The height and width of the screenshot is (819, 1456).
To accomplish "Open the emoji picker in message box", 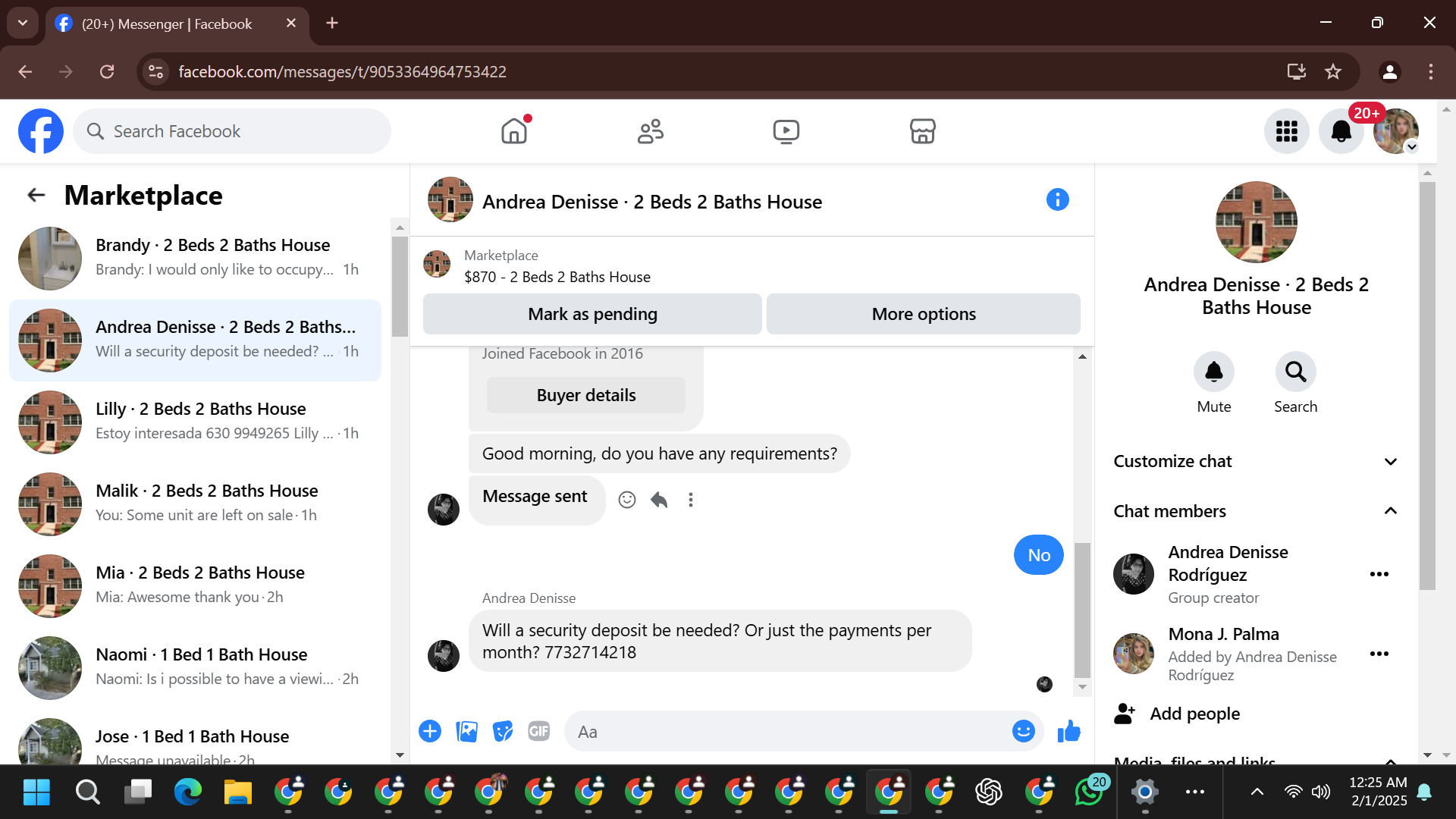I will click(1024, 731).
